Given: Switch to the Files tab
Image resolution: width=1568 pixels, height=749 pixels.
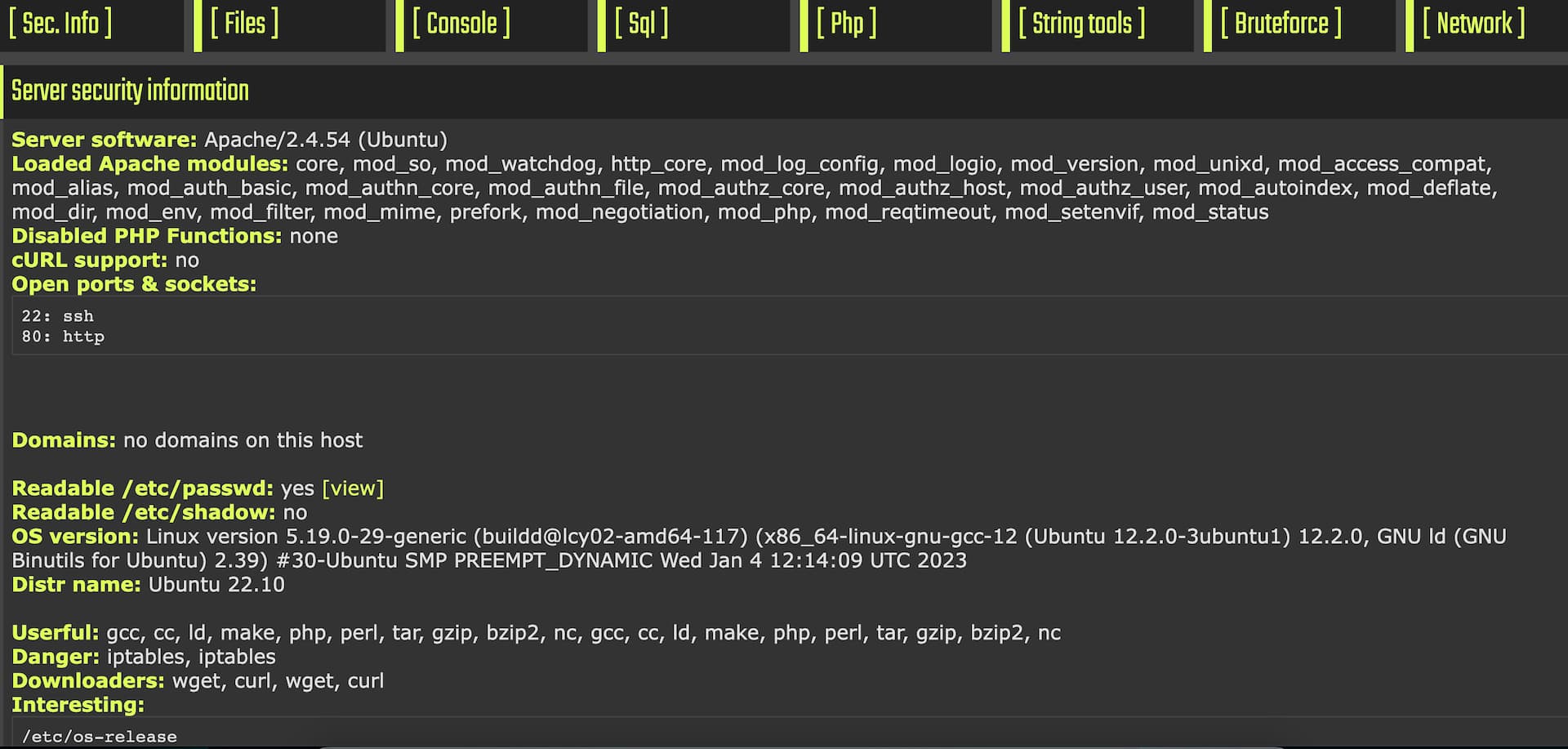Looking at the screenshot, I should click(x=244, y=24).
